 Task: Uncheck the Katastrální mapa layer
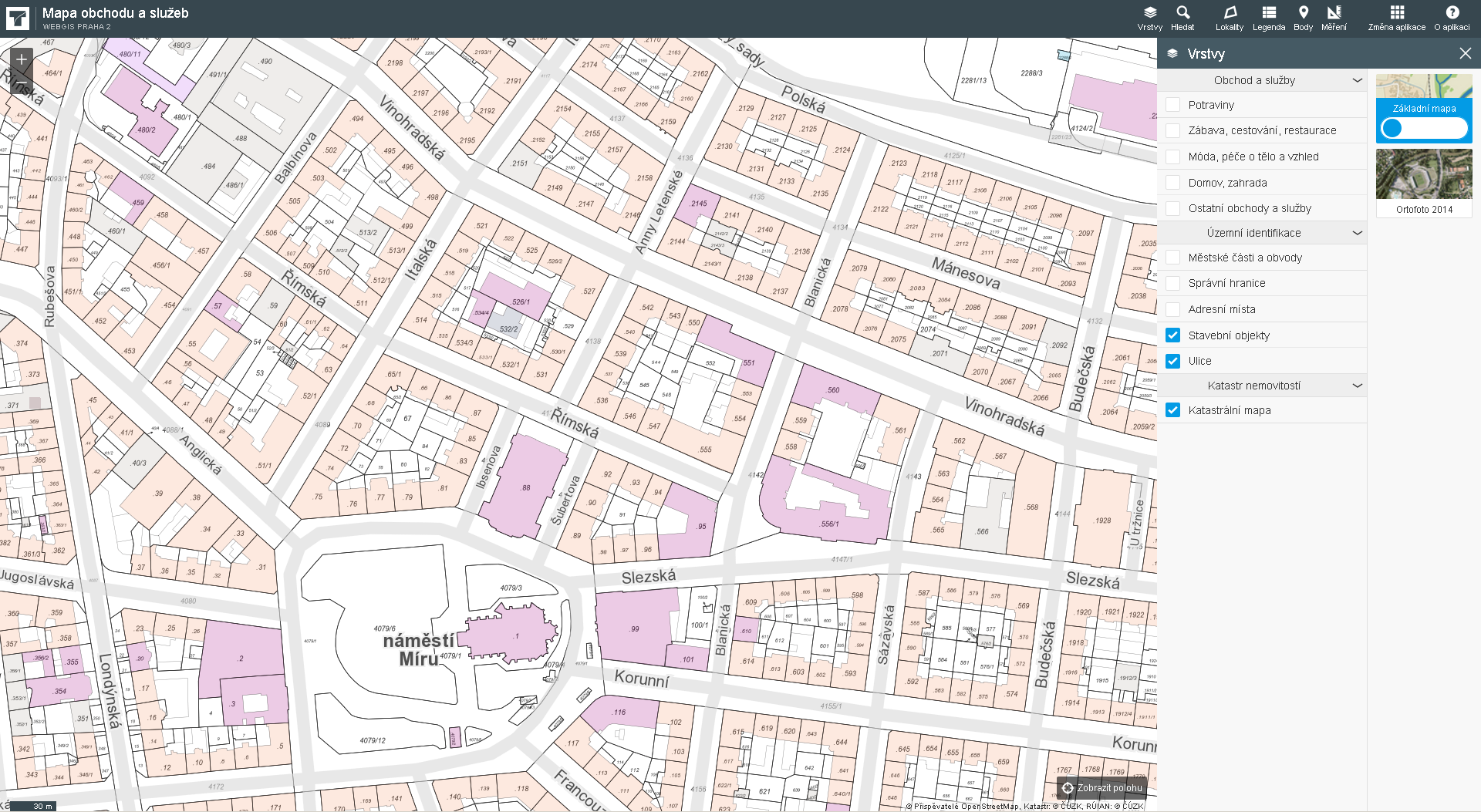tap(1172, 410)
